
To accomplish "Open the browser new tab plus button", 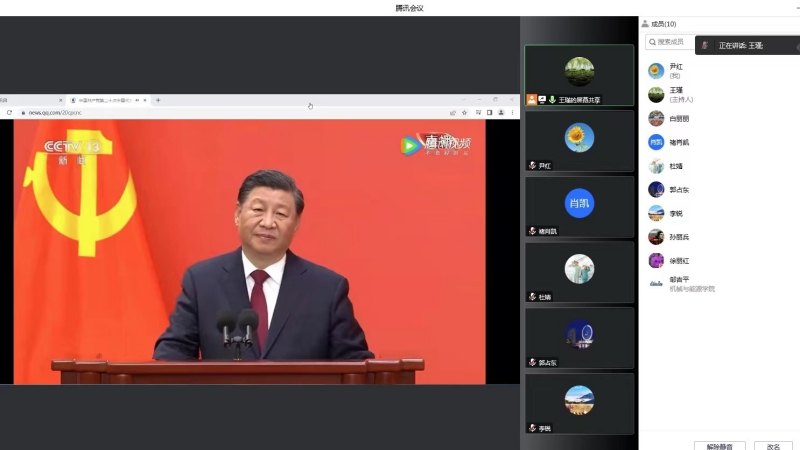I will click(158, 100).
